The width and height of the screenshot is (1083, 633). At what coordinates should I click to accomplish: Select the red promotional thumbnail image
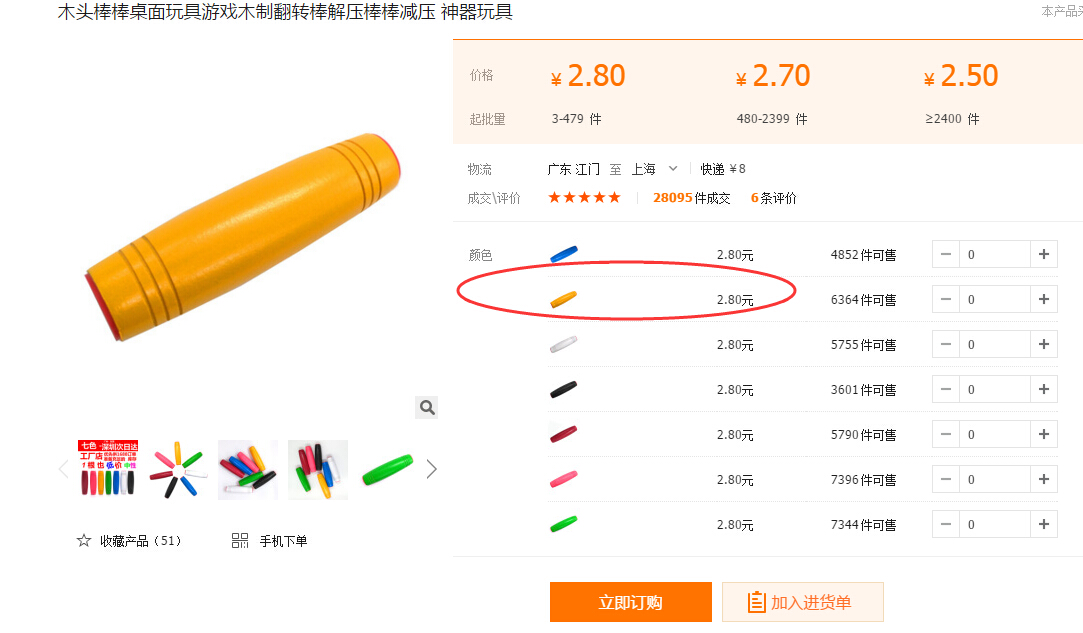tap(108, 469)
